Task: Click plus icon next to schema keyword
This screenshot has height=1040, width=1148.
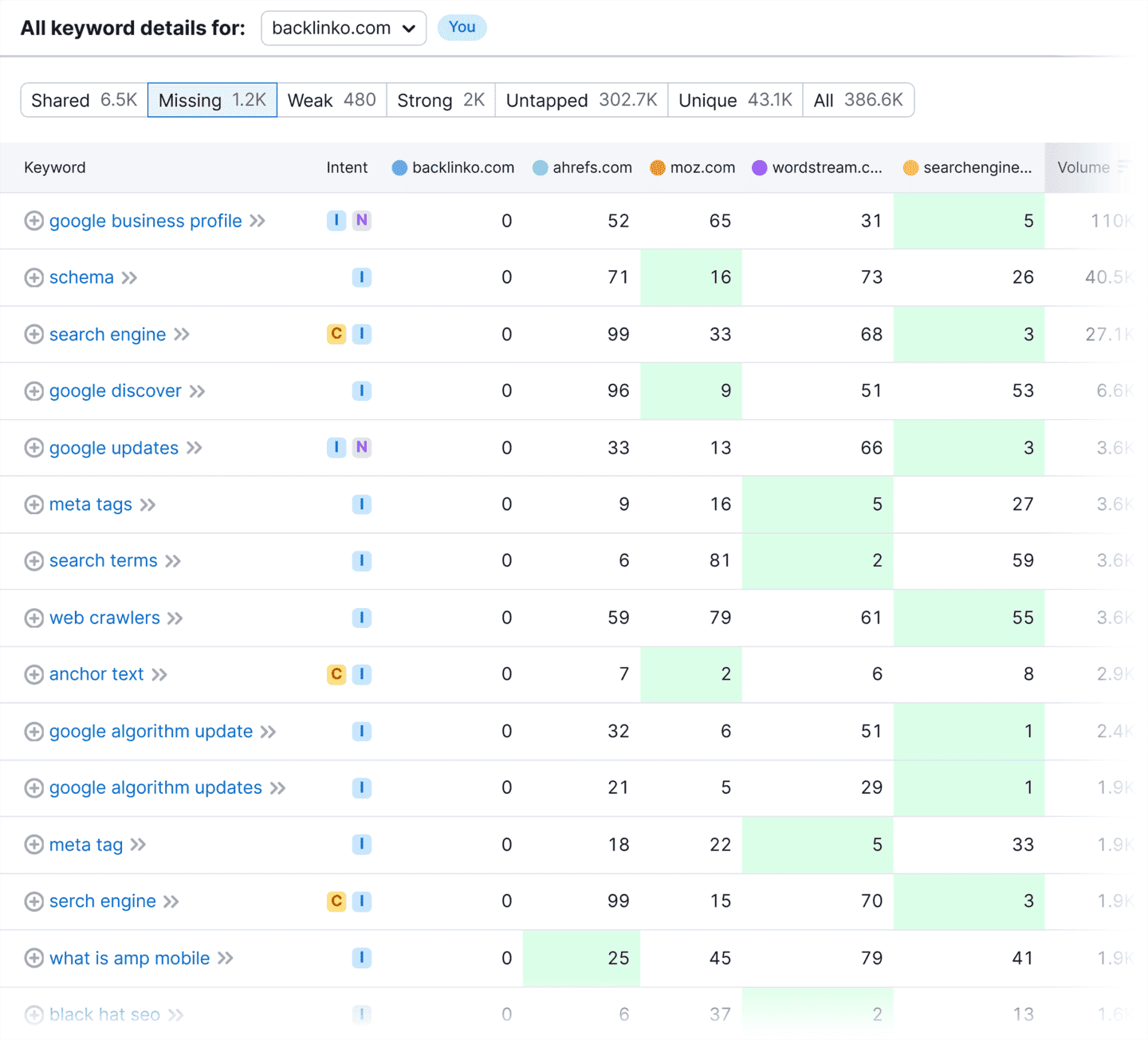Action: (33, 277)
